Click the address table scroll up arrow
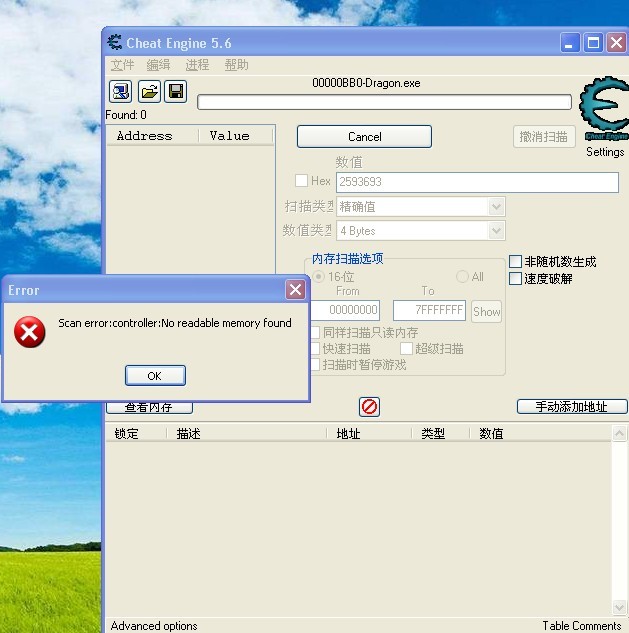 tap(619, 434)
